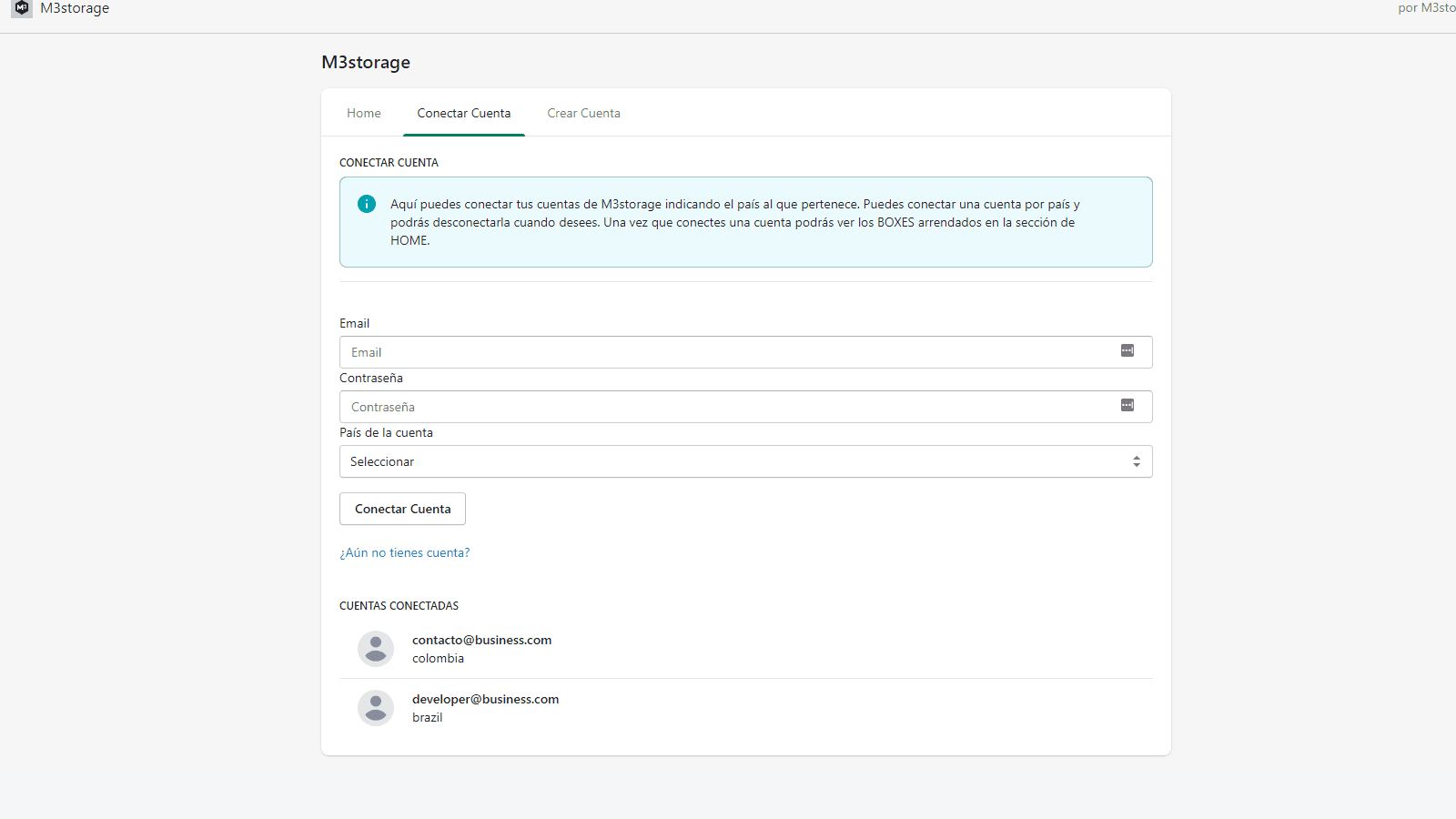Switch to the Crear Cuenta tab
This screenshot has width=1456, height=819.
click(x=583, y=114)
